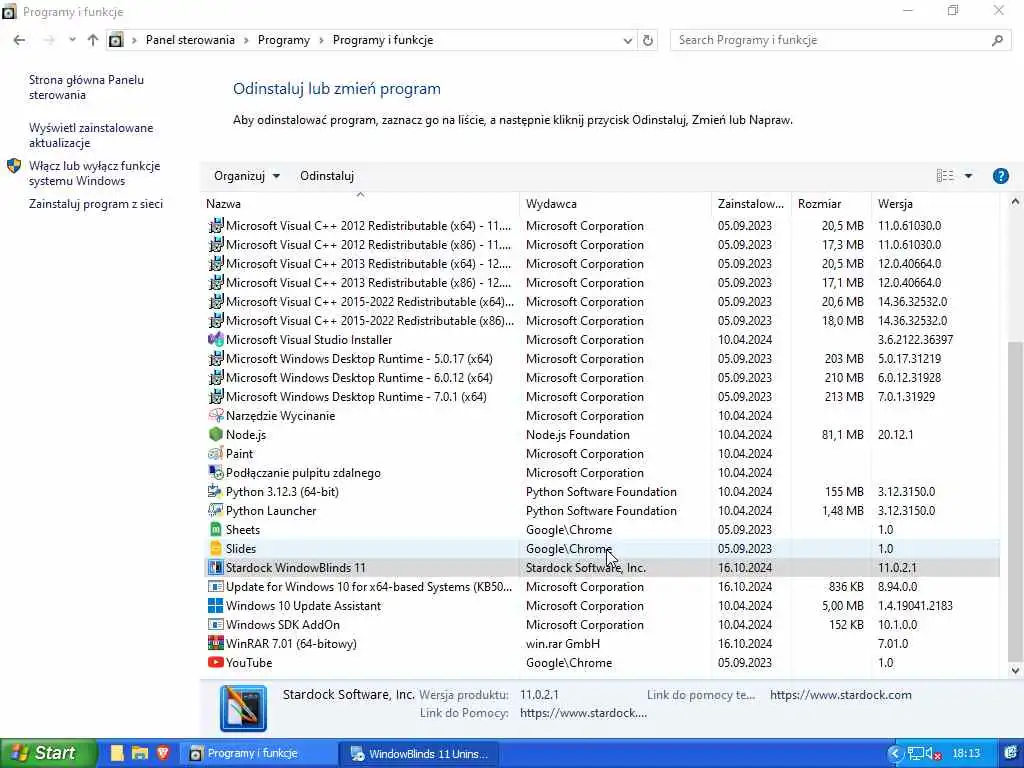
Task: Click the scrollbar up arrow
Action: [x=1015, y=202]
